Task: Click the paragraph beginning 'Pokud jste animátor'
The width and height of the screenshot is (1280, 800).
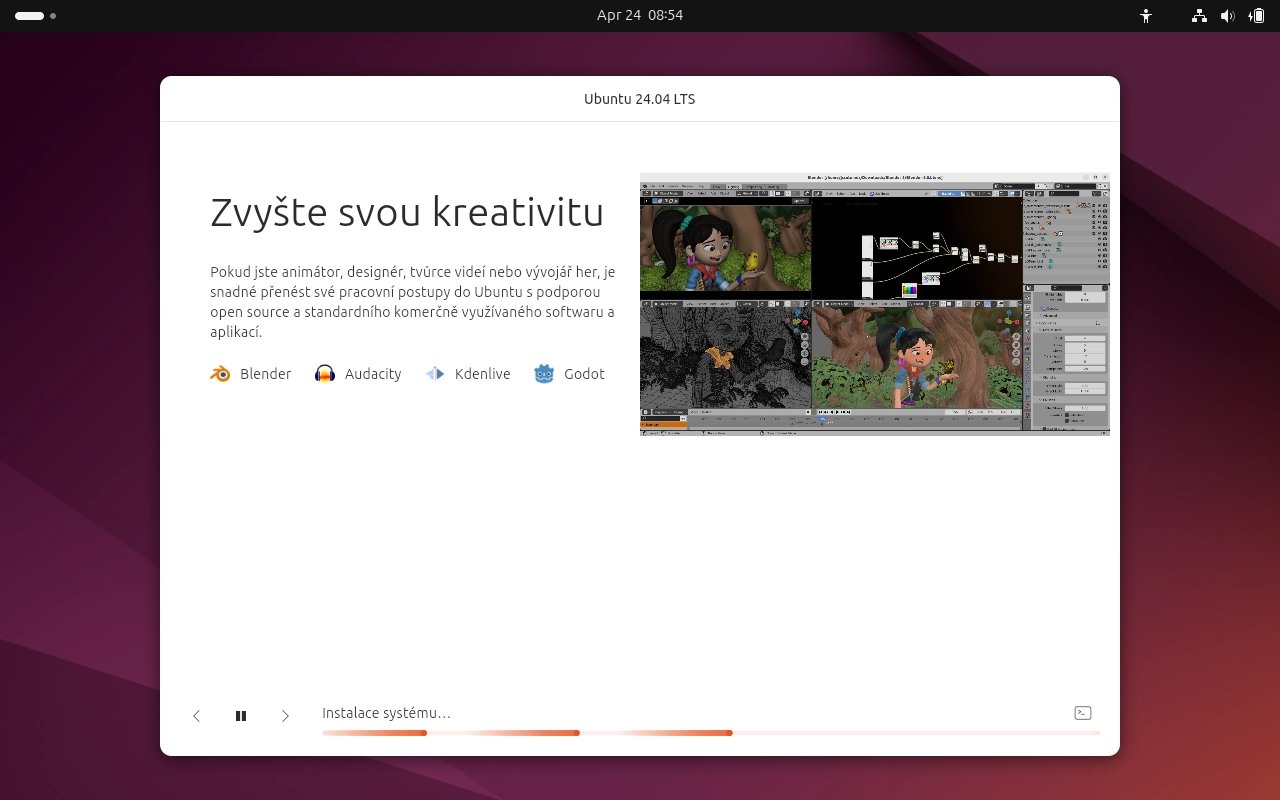Action: [x=412, y=302]
